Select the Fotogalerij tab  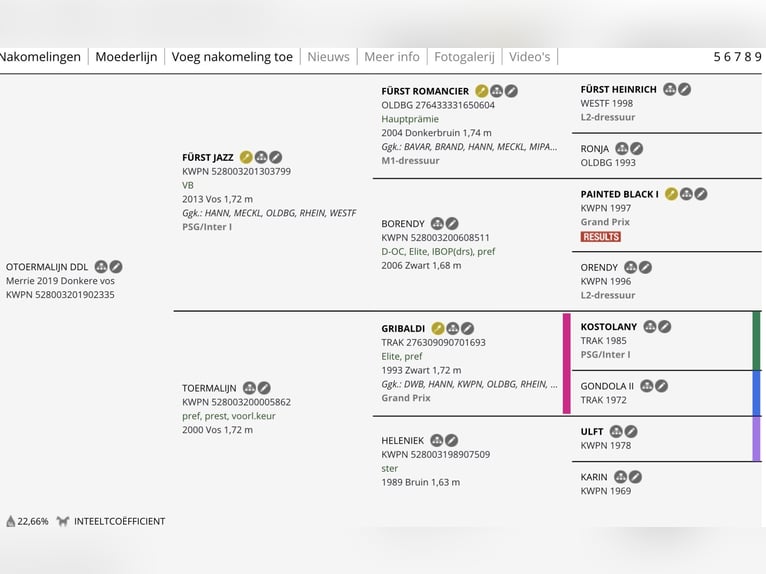pos(464,57)
